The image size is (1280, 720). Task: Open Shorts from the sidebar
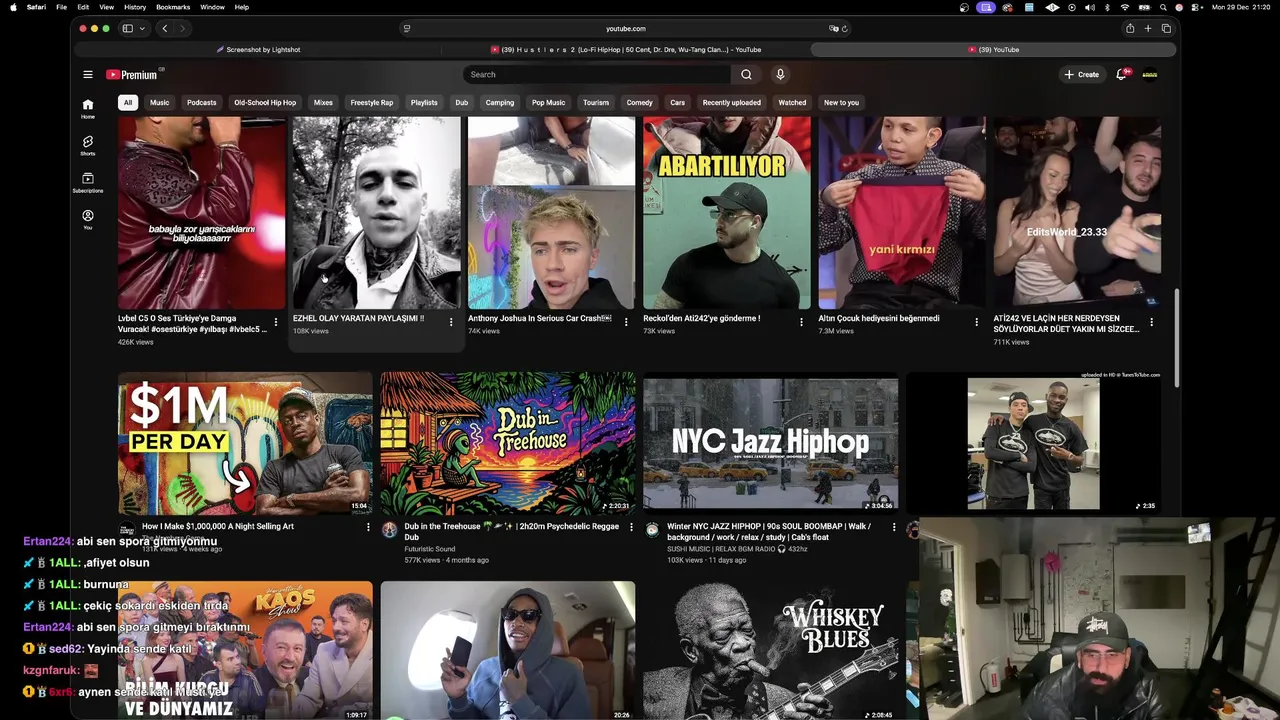coord(88,145)
